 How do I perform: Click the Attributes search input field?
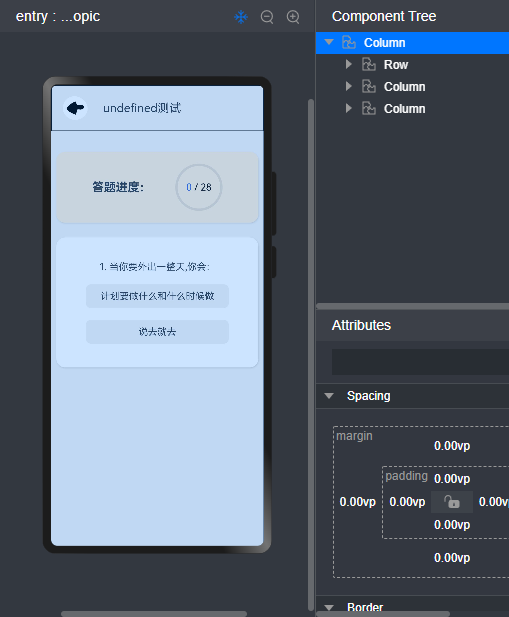[x=420, y=362]
